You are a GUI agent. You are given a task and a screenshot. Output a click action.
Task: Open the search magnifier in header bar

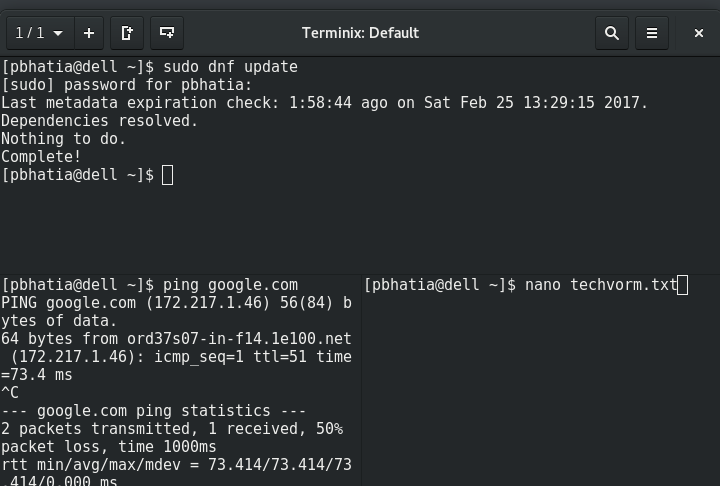coord(612,33)
